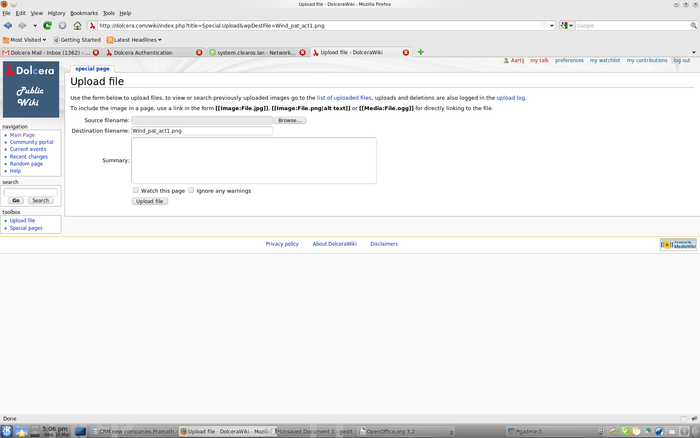The height and width of the screenshot is (438, 700).
Task: Open the list of uploaded files link
Action: pyautogui.click(x=344, y=98)
